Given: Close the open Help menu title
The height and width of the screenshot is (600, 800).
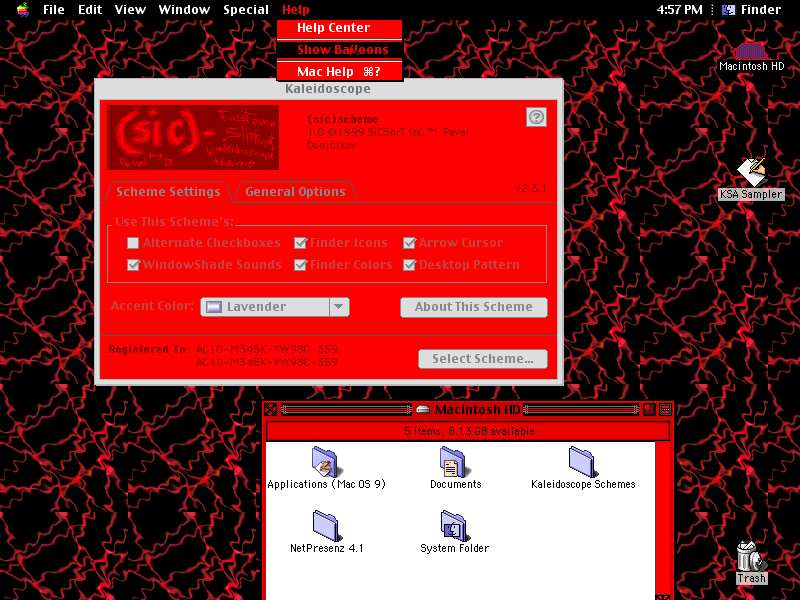Looking at the screenshot, I should tap(295, 10).
